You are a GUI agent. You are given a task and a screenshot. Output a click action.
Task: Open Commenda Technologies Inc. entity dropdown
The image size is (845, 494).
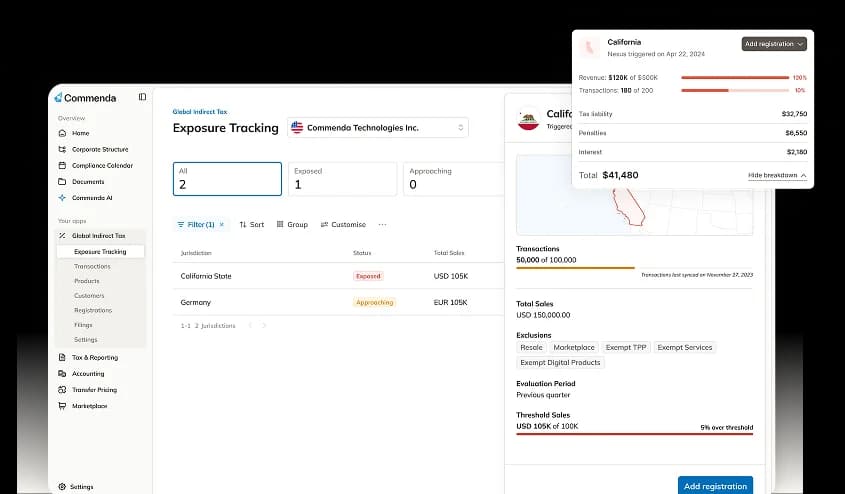pyautogui.click(x=378, y=128)
